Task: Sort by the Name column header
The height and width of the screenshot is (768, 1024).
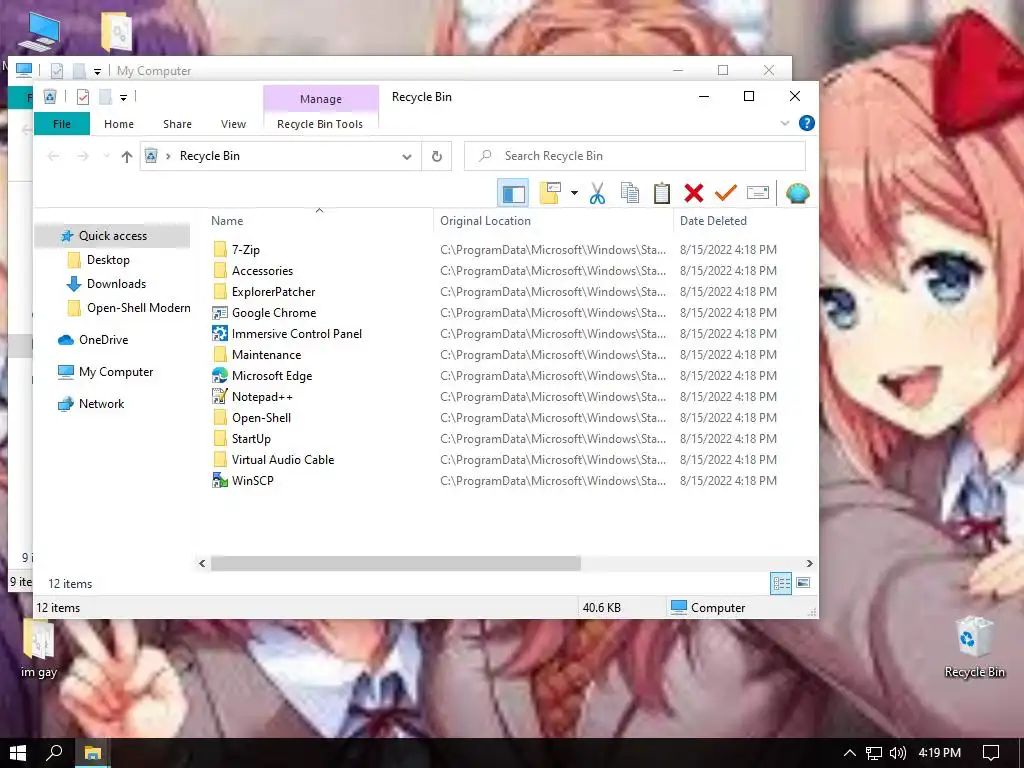Action: tap(227, 221)
